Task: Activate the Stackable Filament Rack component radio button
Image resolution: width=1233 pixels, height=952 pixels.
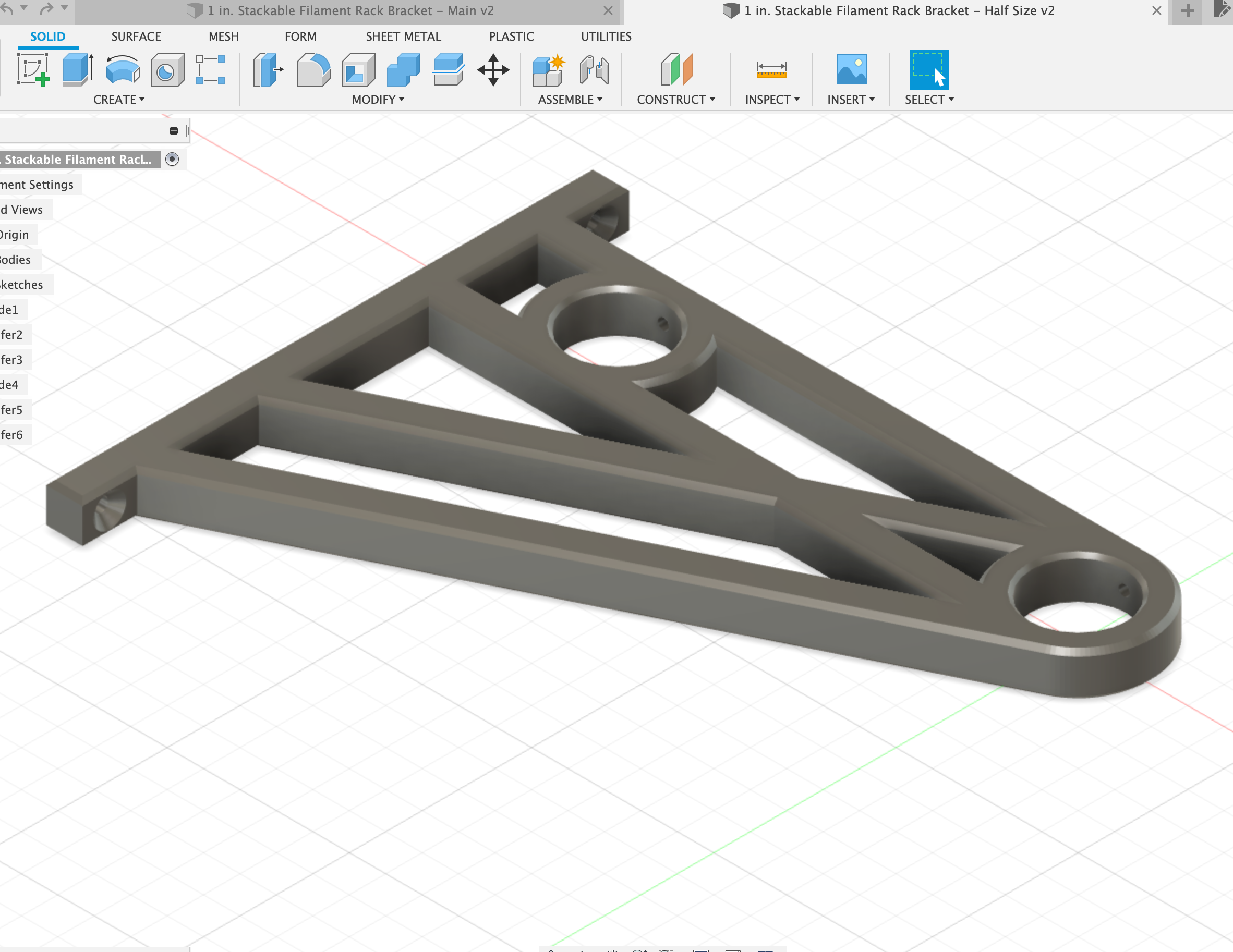Action: point(172,159)
